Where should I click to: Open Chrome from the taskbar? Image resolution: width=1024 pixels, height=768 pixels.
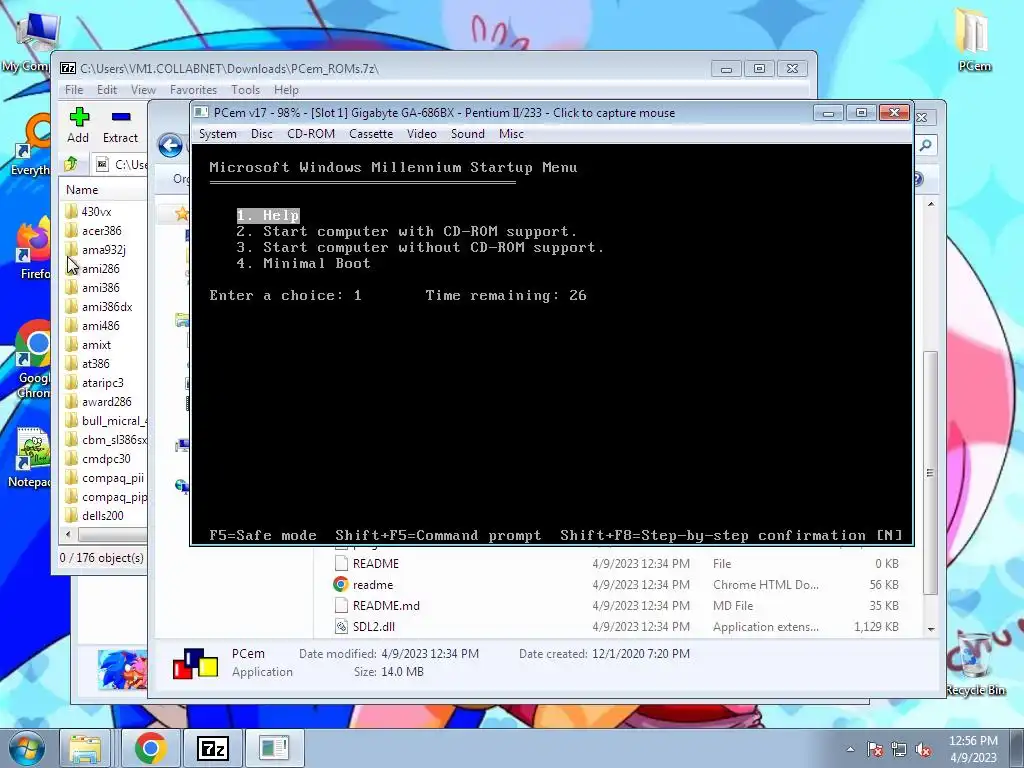pos(151,748)
